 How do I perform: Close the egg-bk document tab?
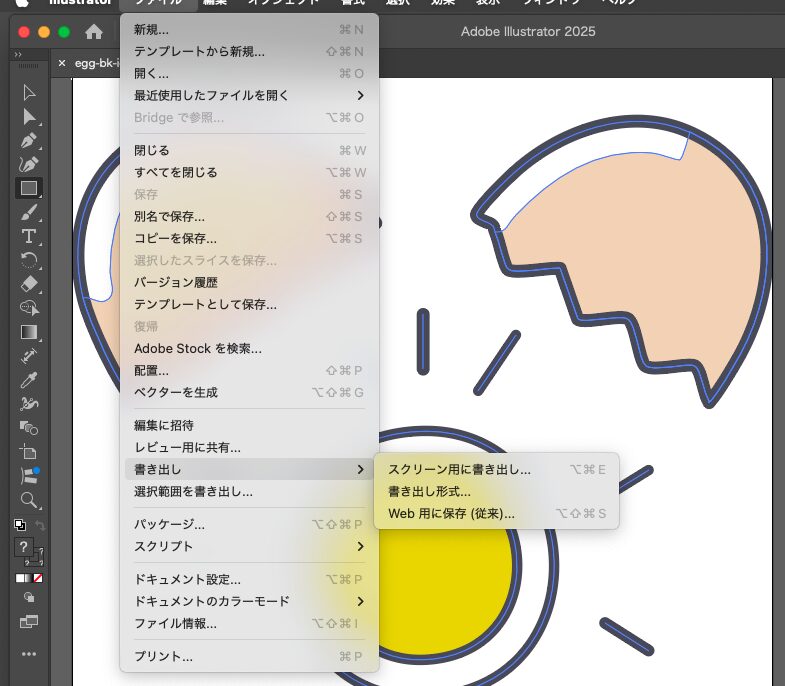pos(62,63)
